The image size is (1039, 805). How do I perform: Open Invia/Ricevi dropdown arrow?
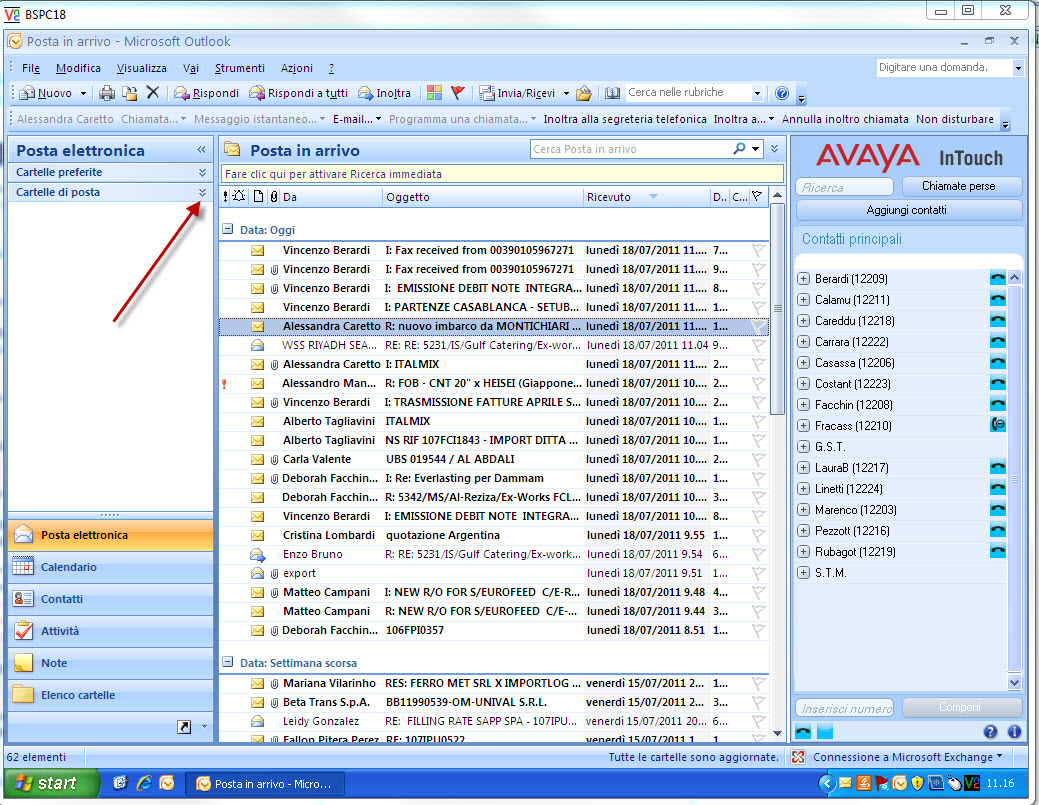tap(566, 93)
